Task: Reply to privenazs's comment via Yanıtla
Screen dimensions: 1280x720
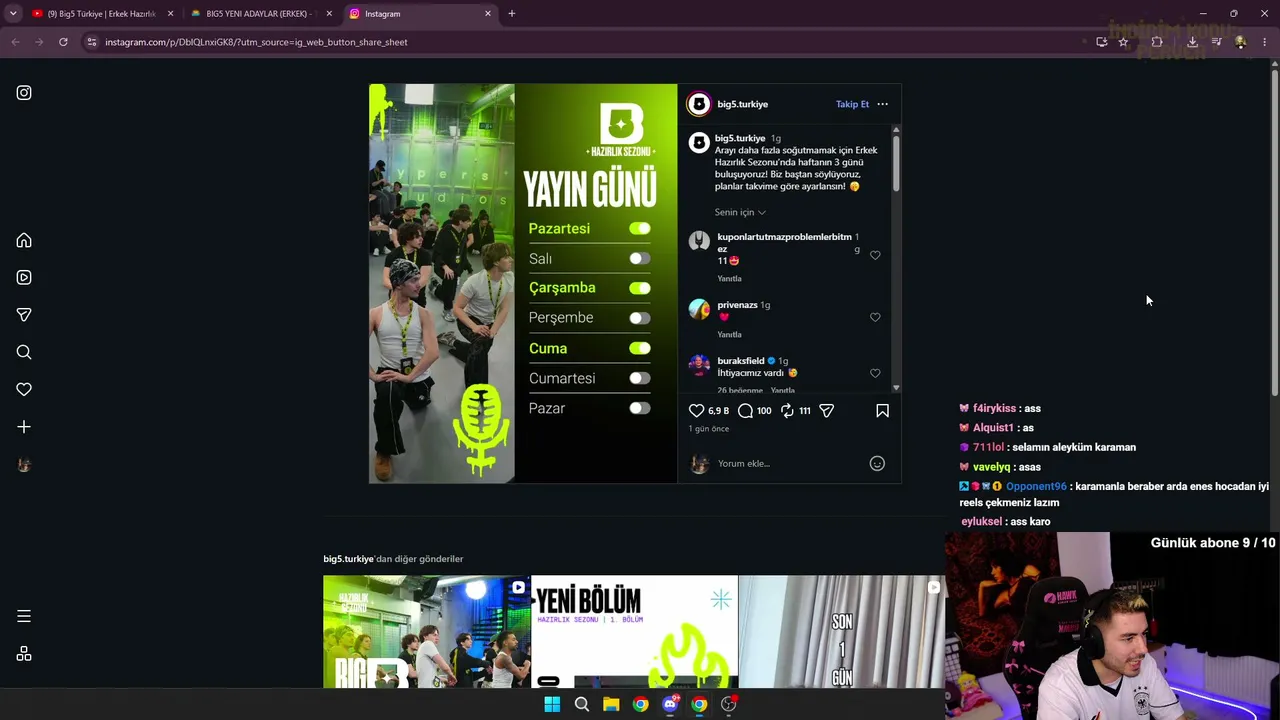Action: (x=729, y=335)
